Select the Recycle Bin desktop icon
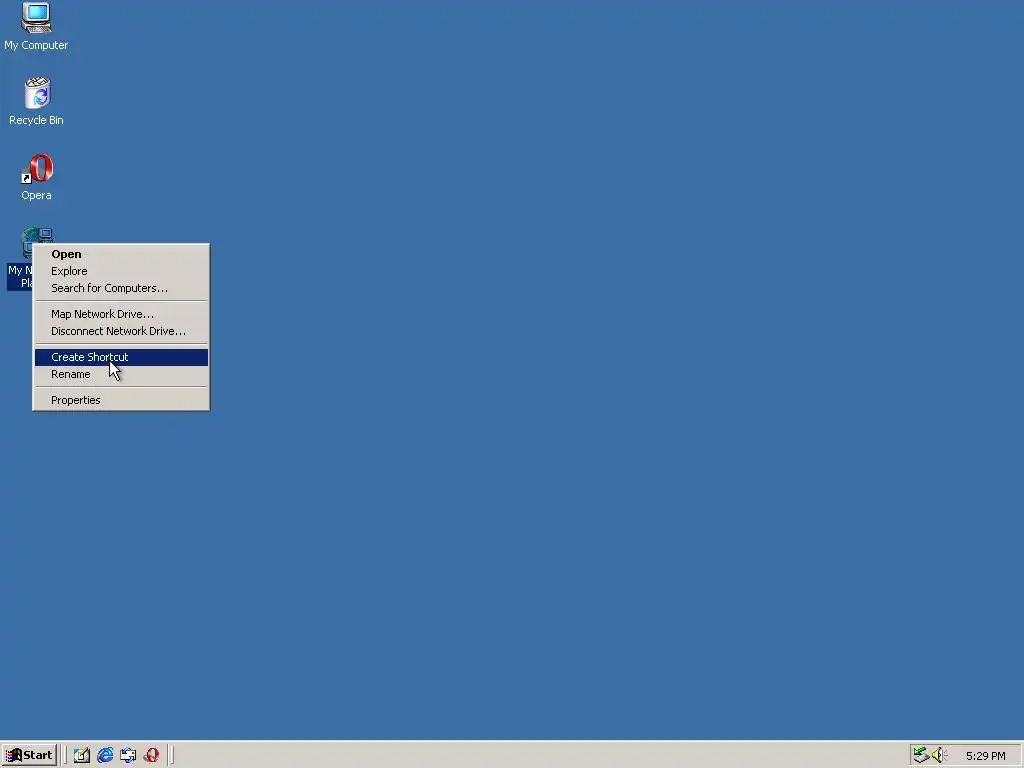1024x768 pixels. [37, 101]
